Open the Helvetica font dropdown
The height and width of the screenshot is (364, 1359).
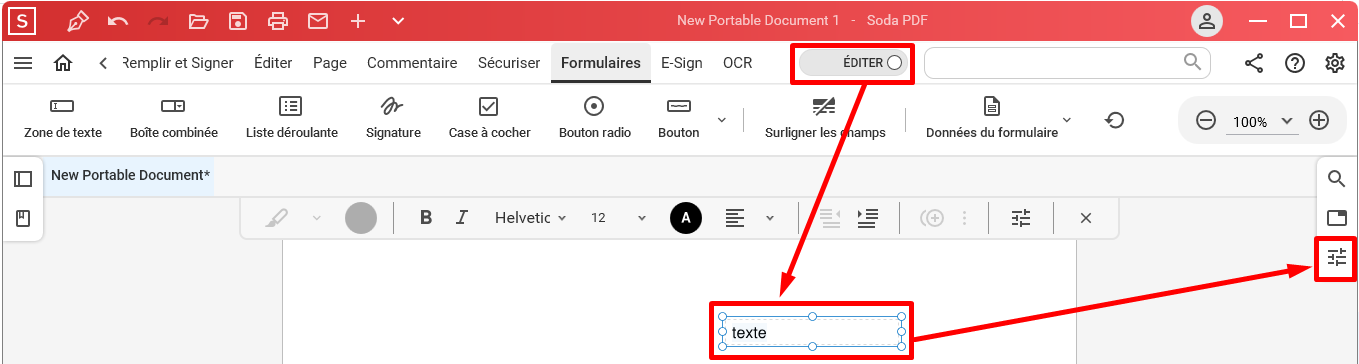coord(531,217)
